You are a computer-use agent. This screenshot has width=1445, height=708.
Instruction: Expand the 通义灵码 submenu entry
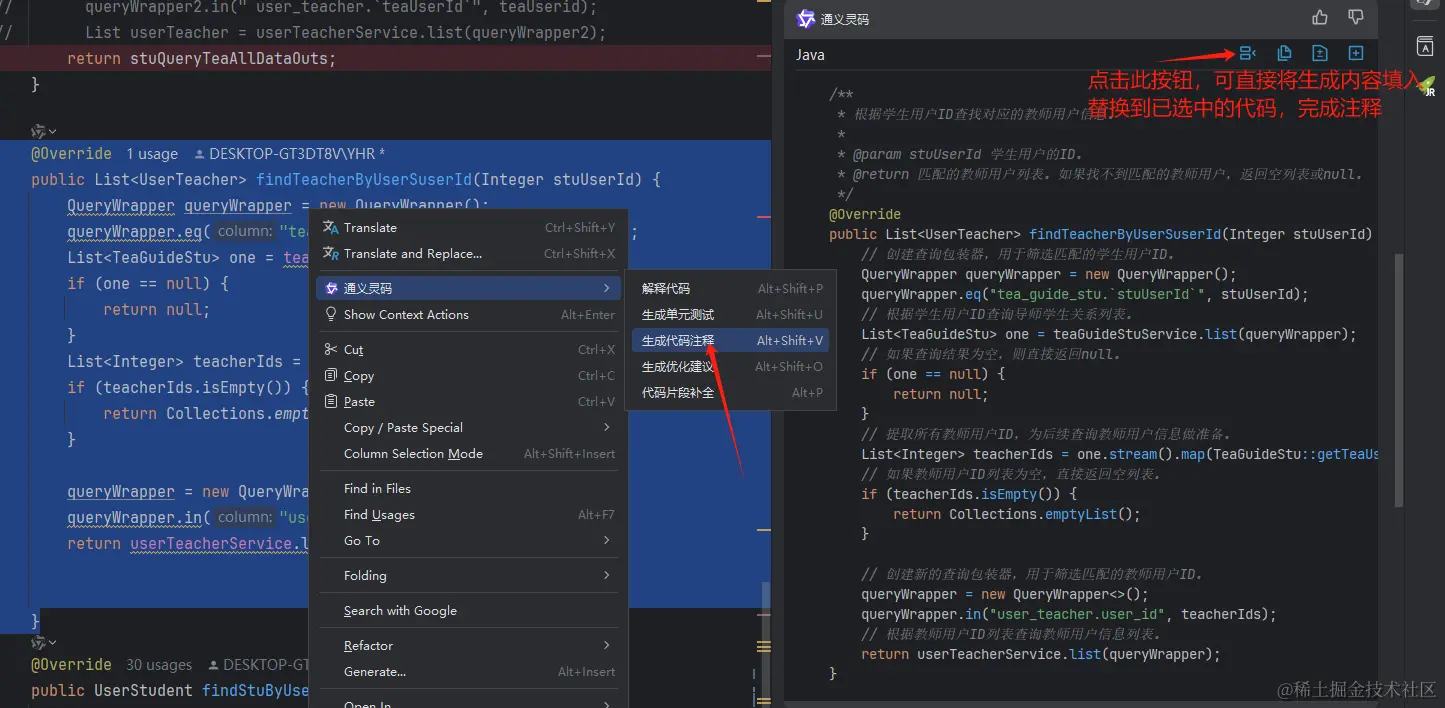(468, 288)
